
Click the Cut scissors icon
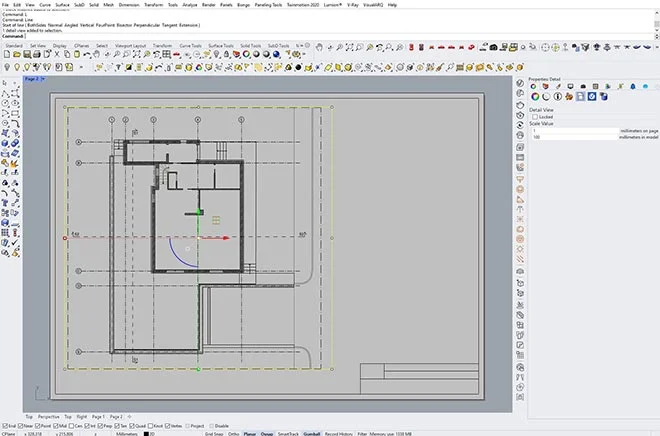(x=57, y=54)
